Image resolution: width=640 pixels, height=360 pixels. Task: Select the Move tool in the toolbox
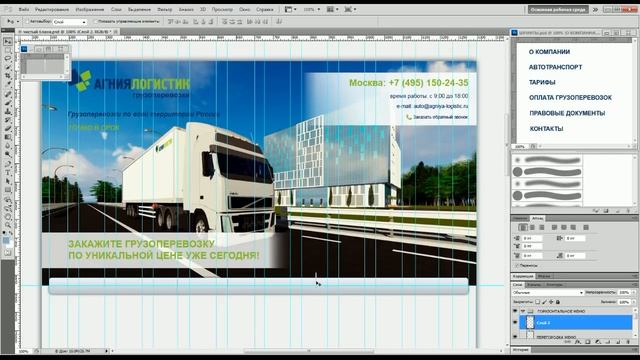tap(8, 41)
